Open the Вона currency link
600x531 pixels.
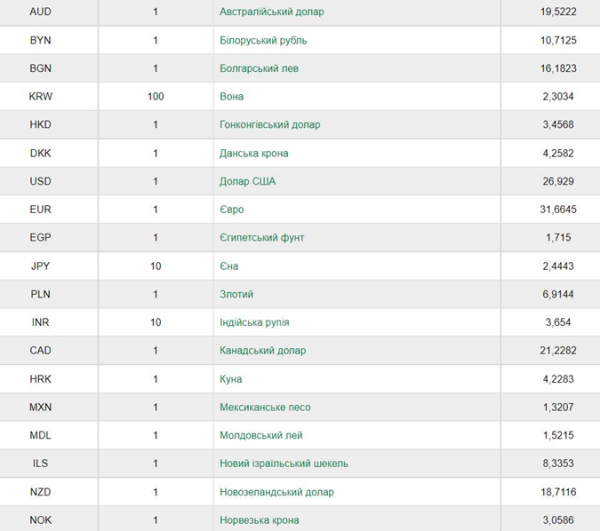click(232, 96)
